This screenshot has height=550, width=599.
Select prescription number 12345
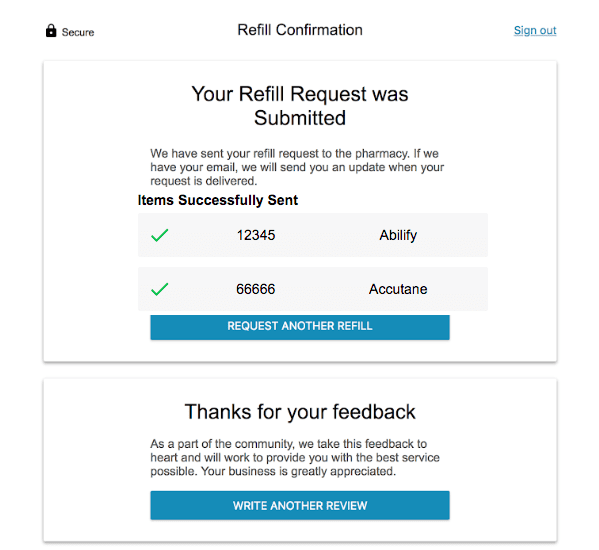click(256, 235)
